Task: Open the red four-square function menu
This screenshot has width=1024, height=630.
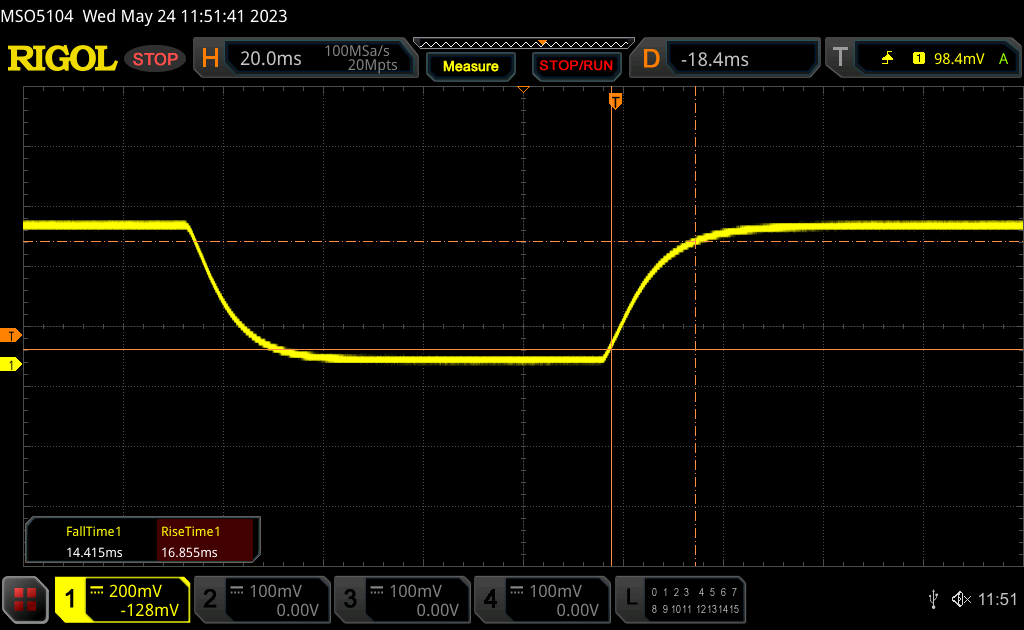Action: 25,599
